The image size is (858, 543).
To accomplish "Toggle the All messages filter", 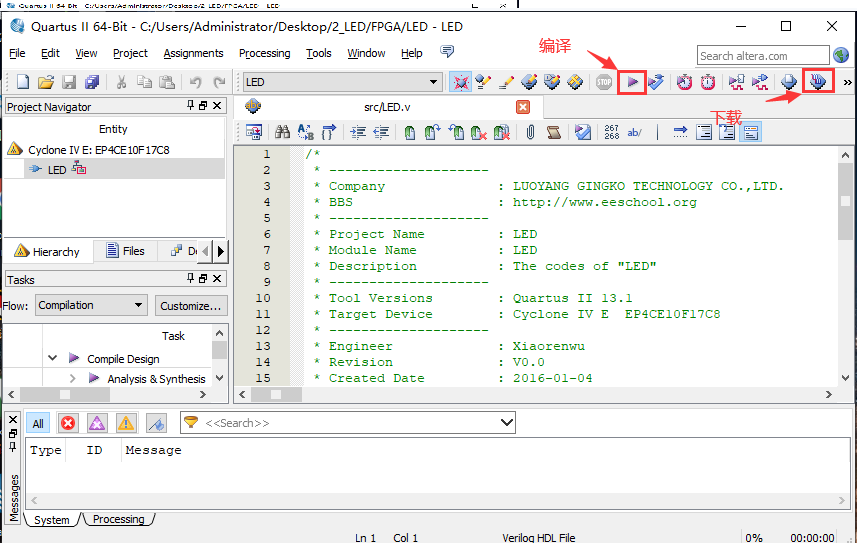I will (x=38, y=423).
